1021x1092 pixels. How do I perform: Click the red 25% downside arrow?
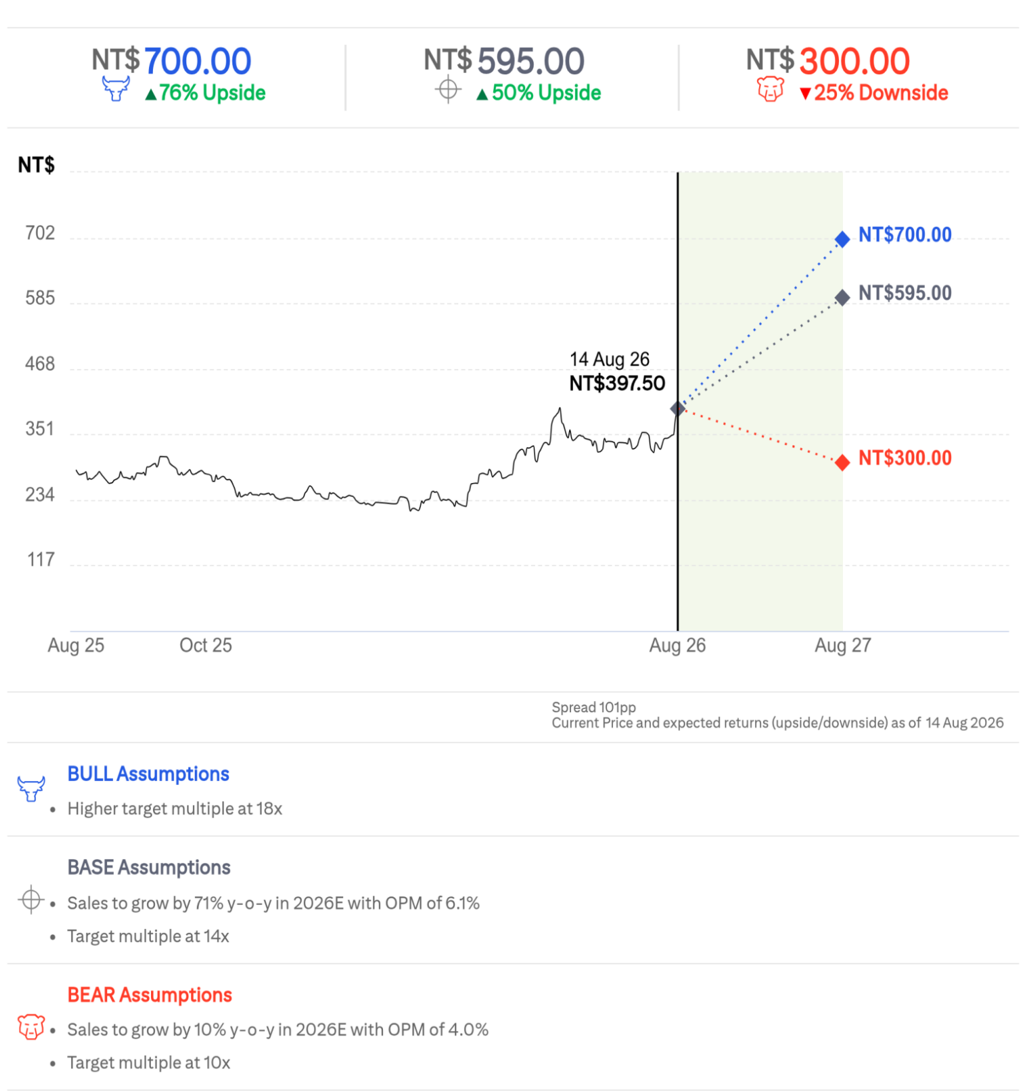(805, 94)
